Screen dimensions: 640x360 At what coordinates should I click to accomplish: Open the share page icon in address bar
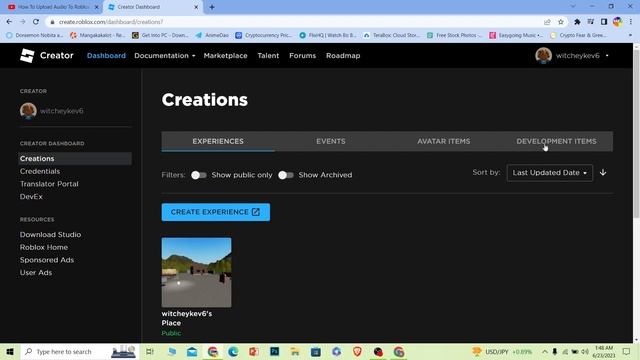pyautogui.click(x=547, y=22)
